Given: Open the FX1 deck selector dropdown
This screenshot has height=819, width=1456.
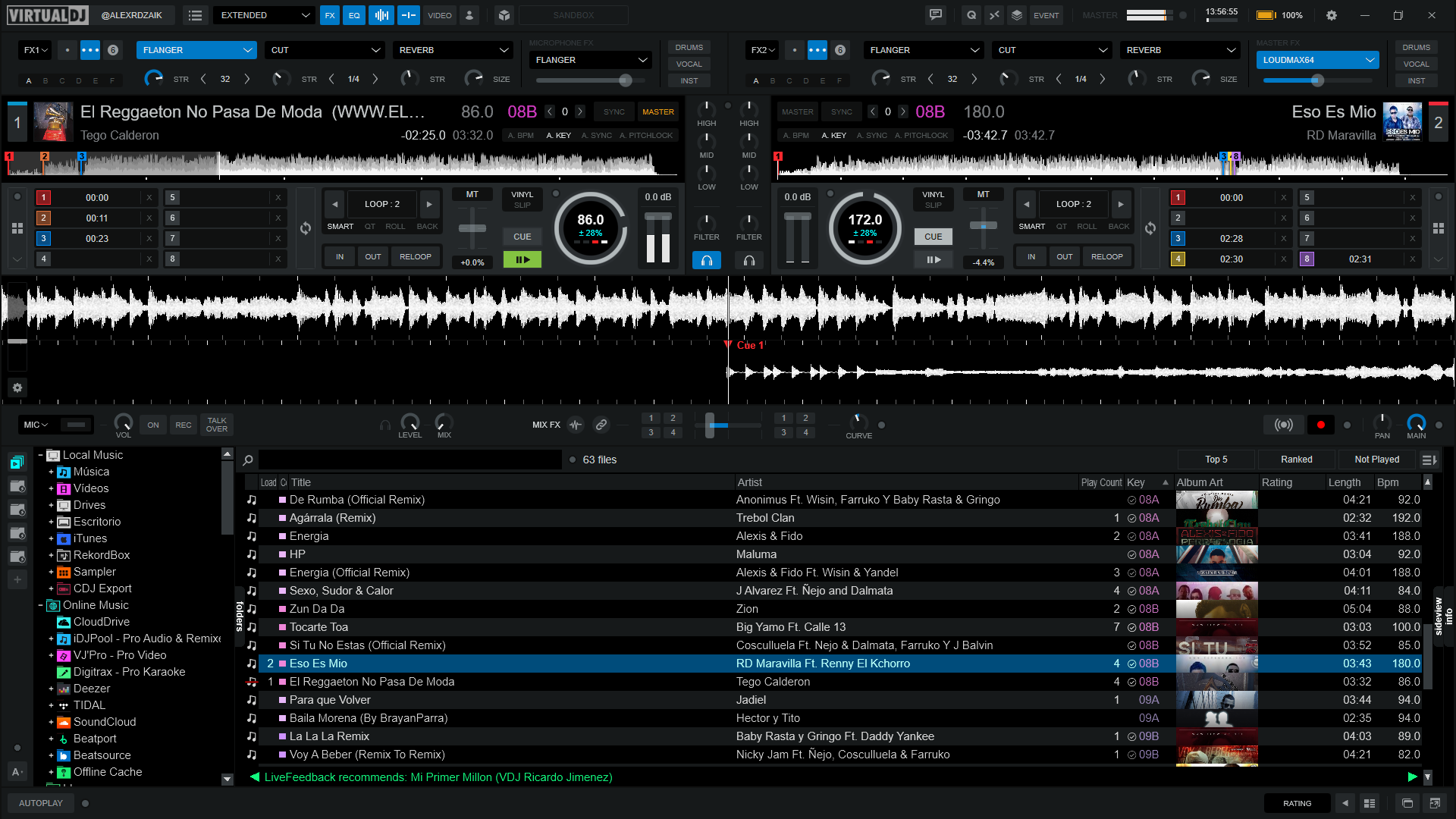Looking at the screenshot, I should (x=35, y=50).
